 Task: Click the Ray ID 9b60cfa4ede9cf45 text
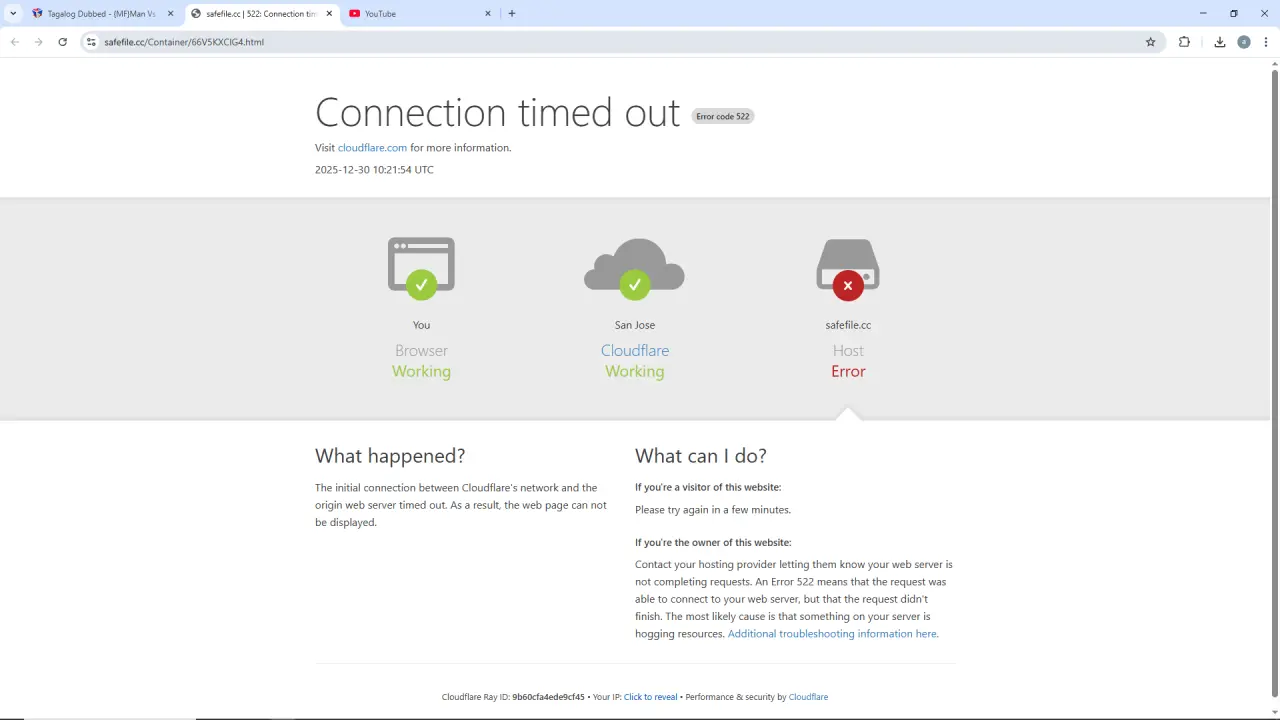548,697
